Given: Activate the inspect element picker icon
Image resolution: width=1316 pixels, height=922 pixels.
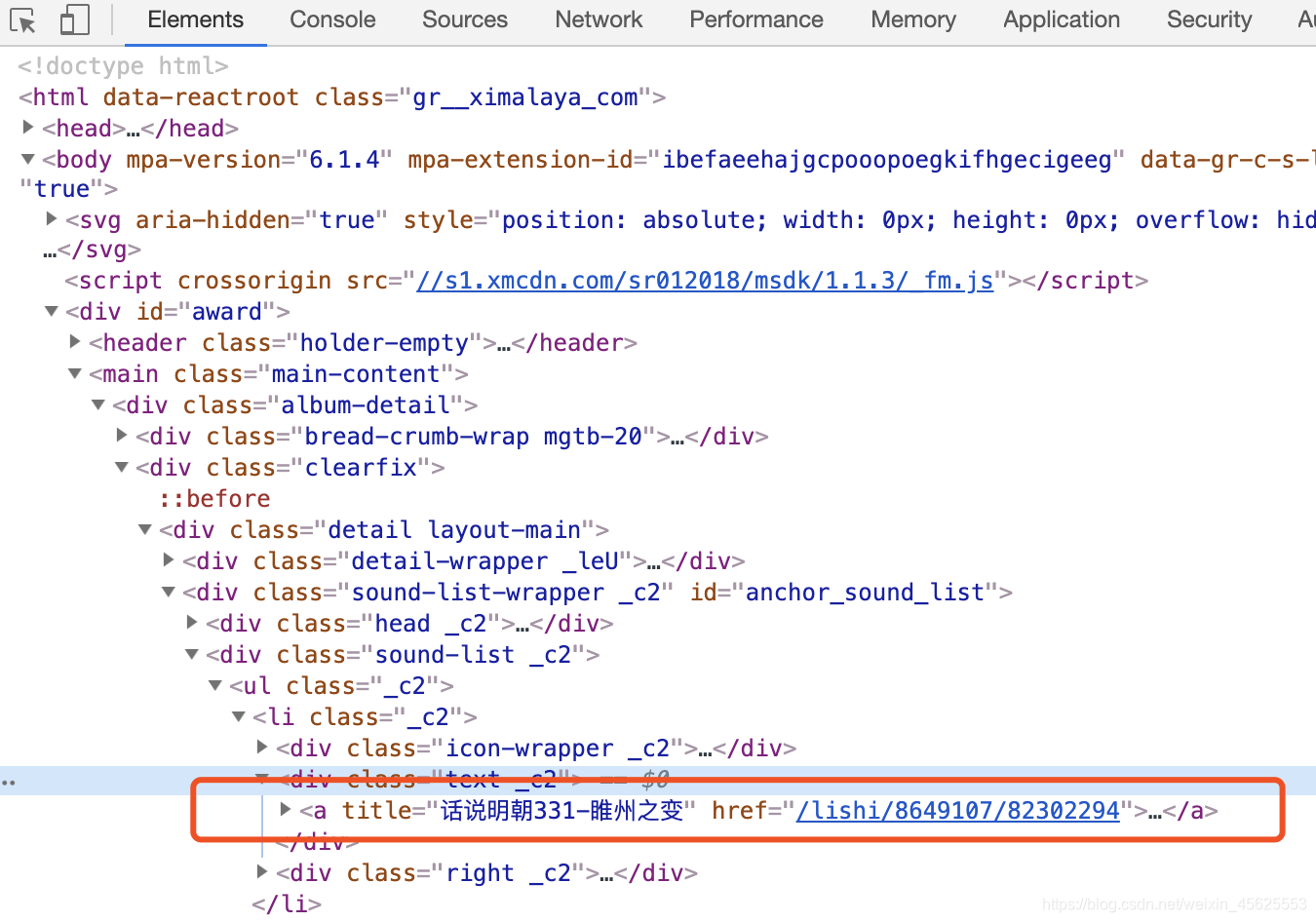Looking at the screenshot, I should click(22, 20).
